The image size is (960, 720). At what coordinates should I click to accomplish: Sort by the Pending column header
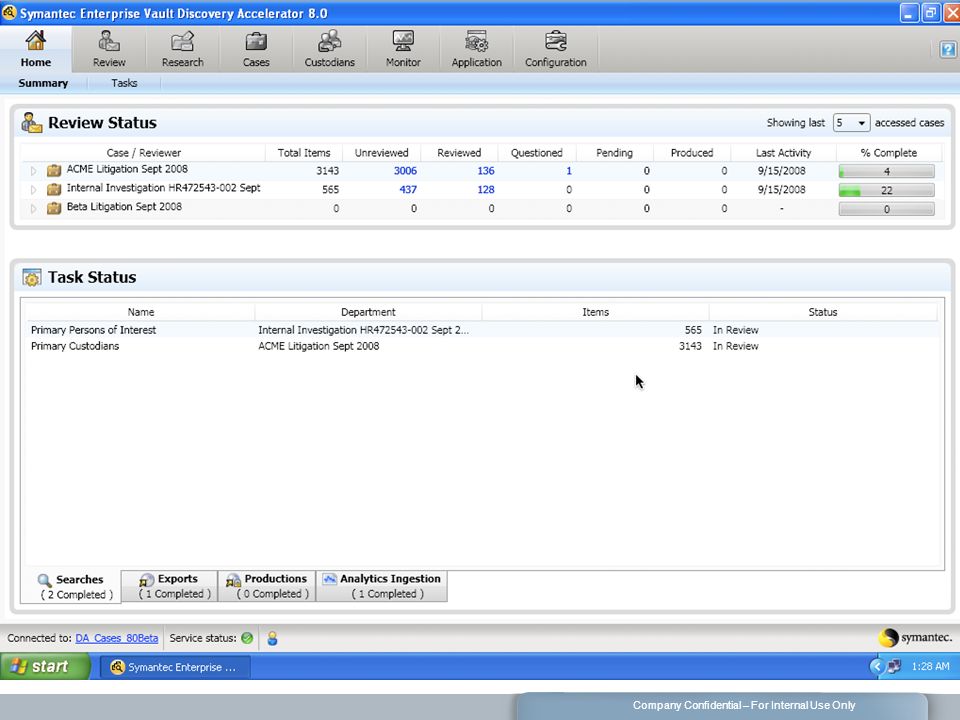tap(614, 152)
